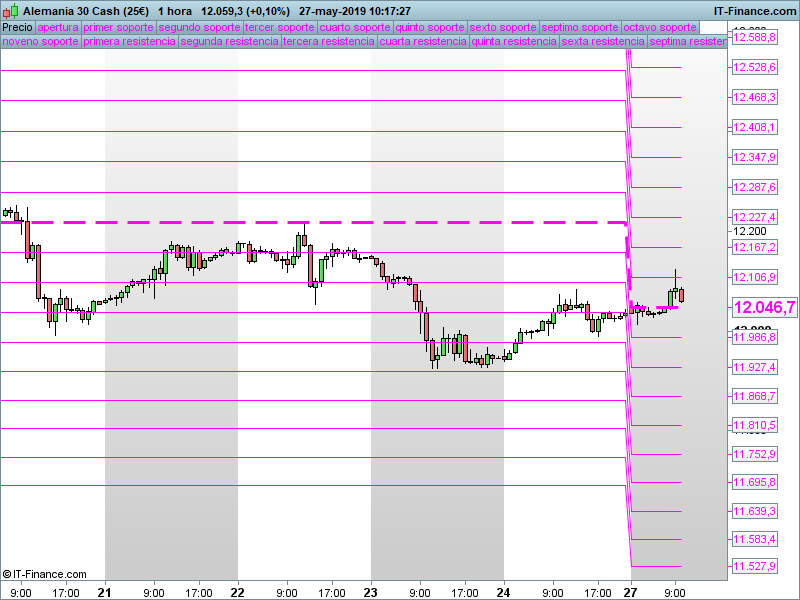Click the 12.167,2 price level label
This screenshot has width=800, height=600.
click(755, 247)
